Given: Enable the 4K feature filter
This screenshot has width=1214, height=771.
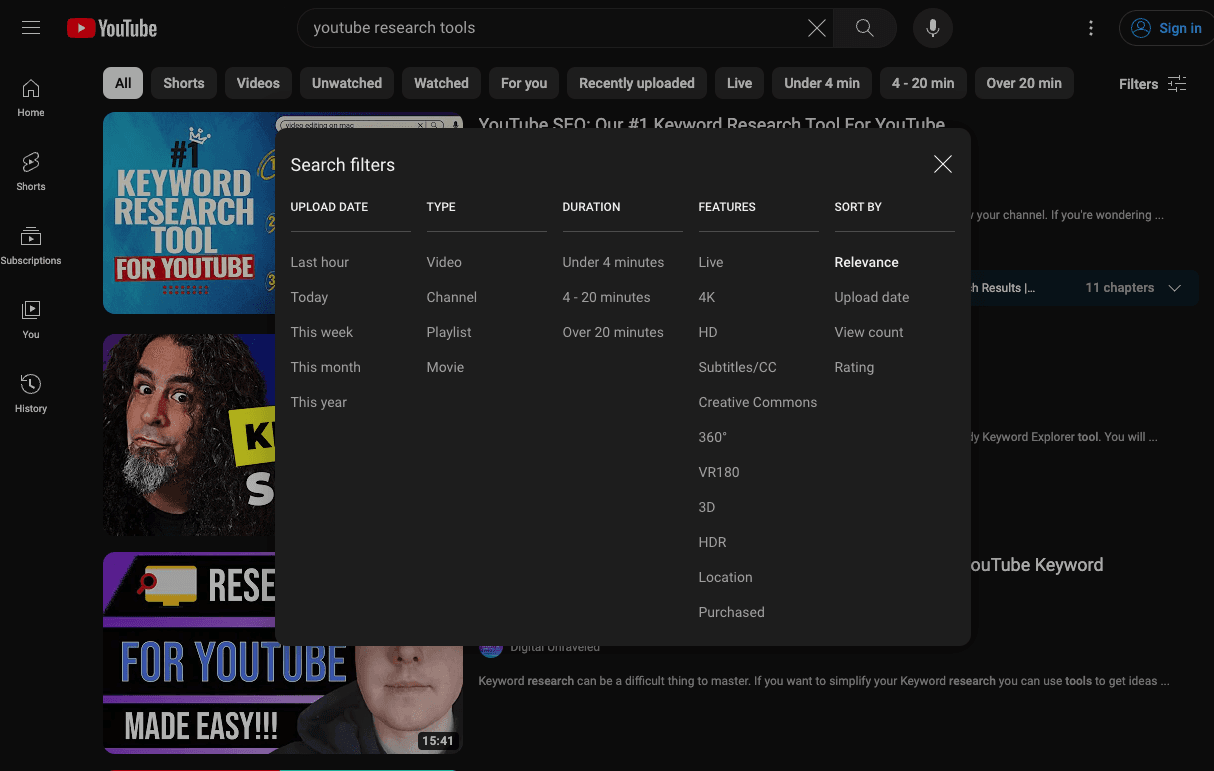Looking at the screenshot, I should pos(707,297).
